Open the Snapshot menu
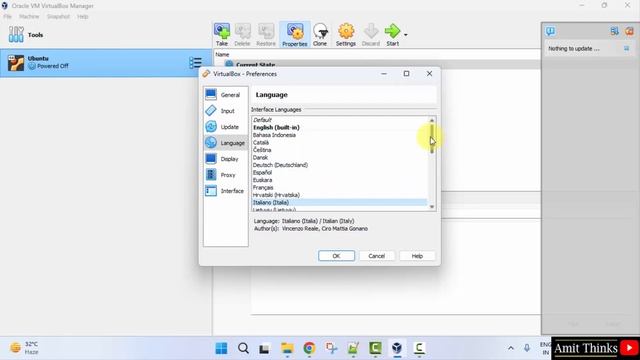Image resolution: width=640 pixels, height=360 pixels. point(58,17)
